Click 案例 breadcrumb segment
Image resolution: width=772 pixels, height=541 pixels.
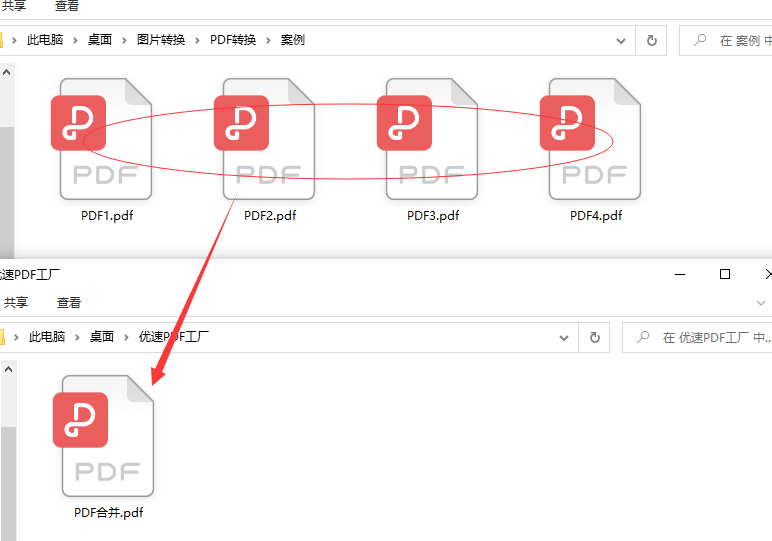293,40
